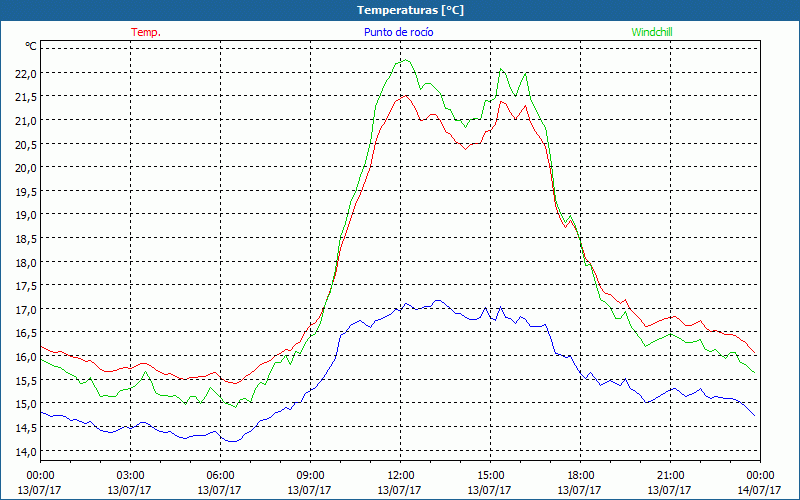Select the 03:00 time axis label
Screen dimensions: 800x500
(x=130, y=475)
